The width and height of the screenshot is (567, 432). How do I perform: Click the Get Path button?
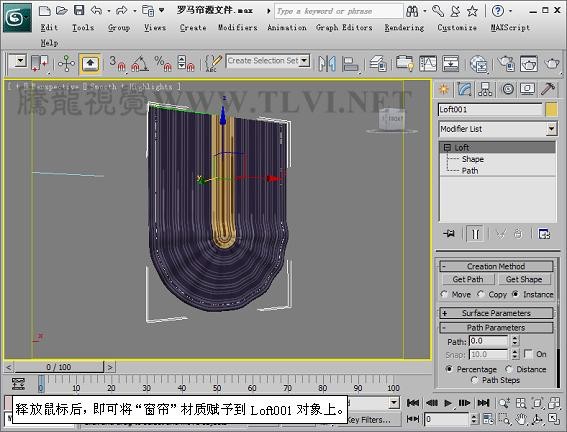tap(468, 279)
